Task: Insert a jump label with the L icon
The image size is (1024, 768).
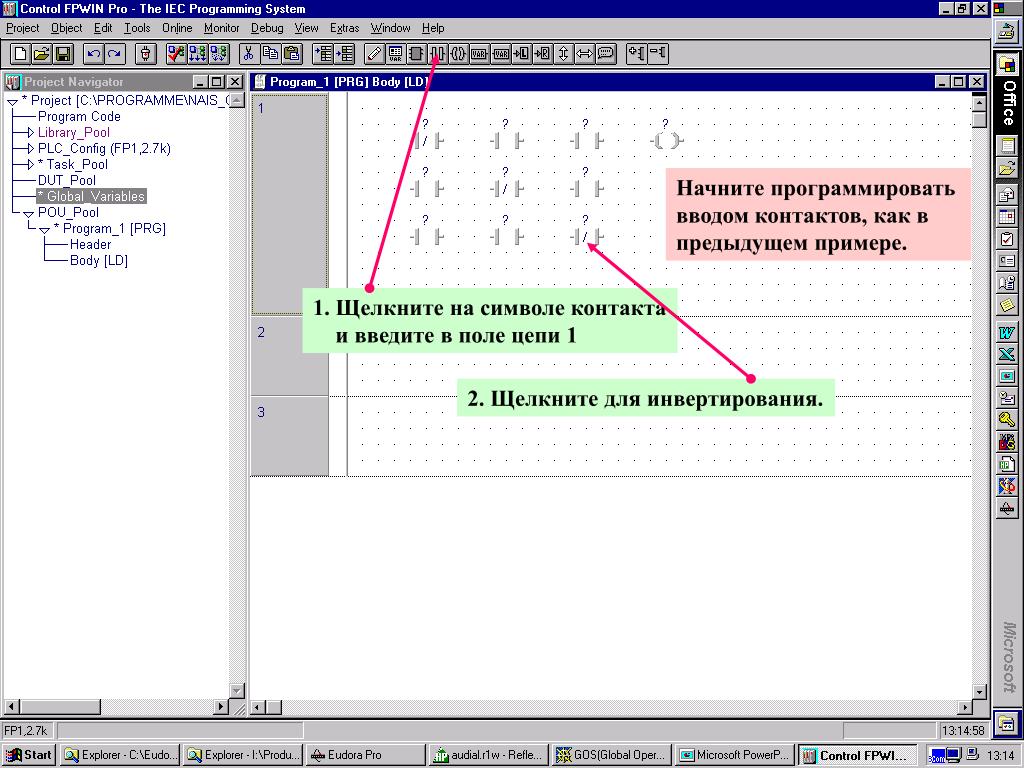Action: pos(521,54)
